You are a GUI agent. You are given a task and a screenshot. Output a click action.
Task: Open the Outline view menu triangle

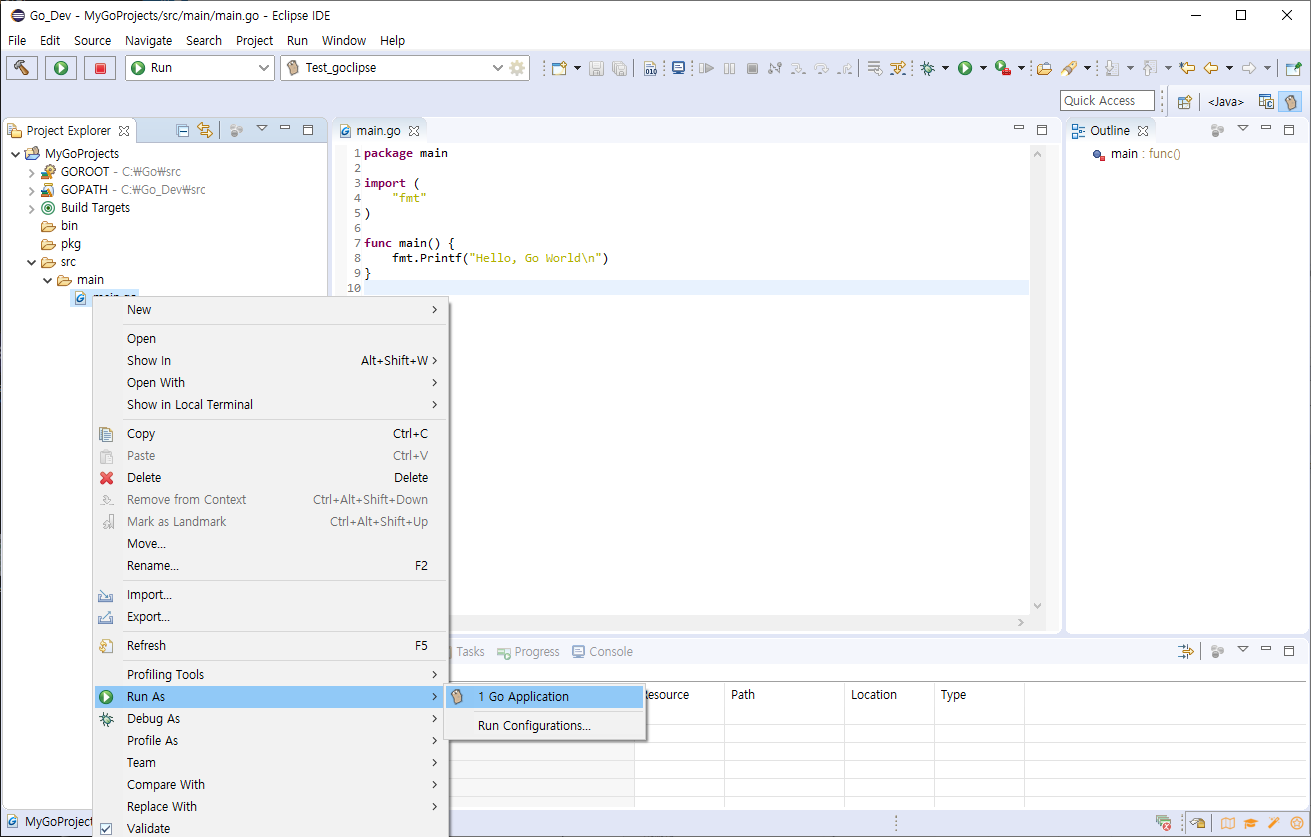click(x=1243, y=129)
